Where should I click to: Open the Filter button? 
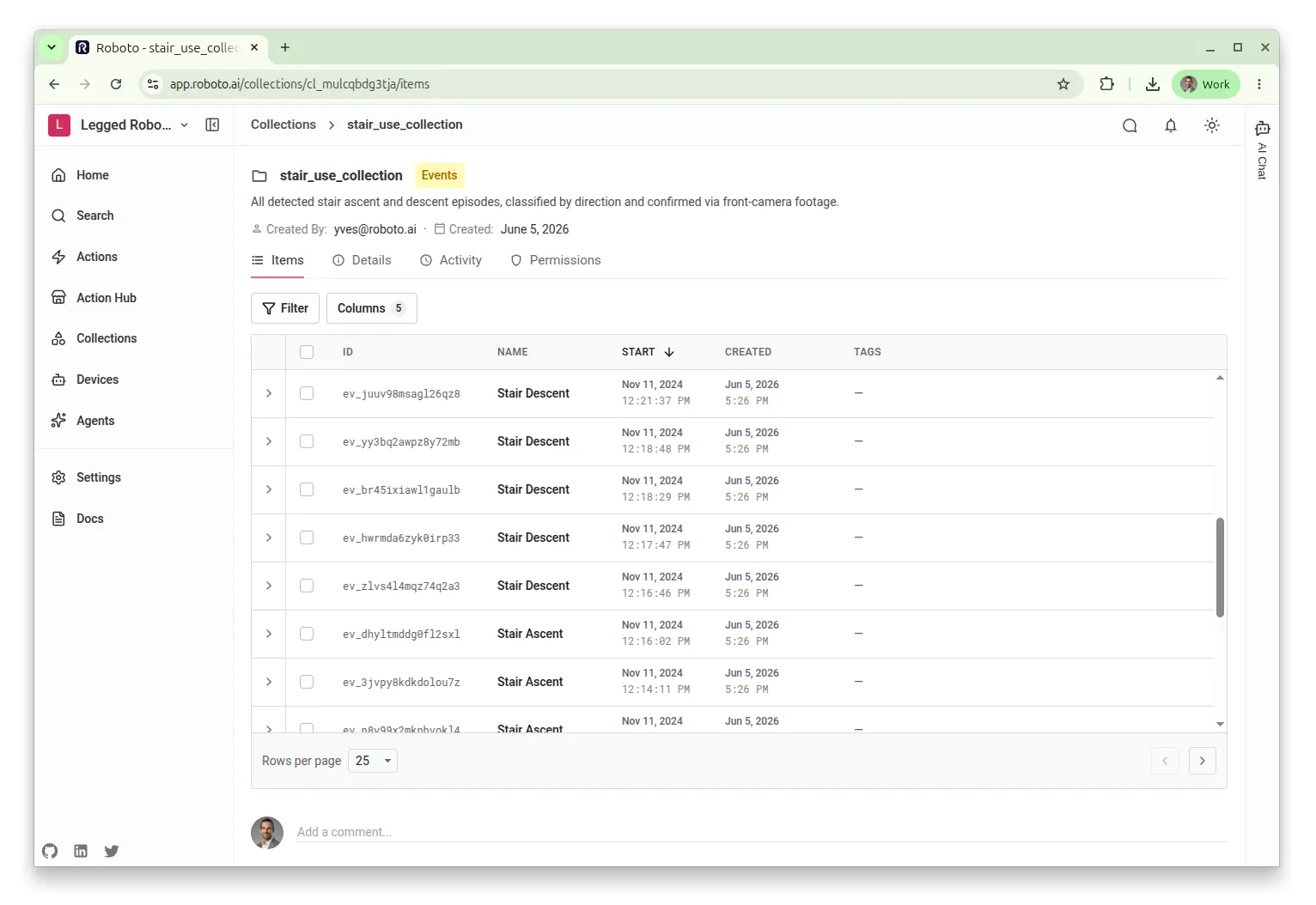[x=285, y=308]
